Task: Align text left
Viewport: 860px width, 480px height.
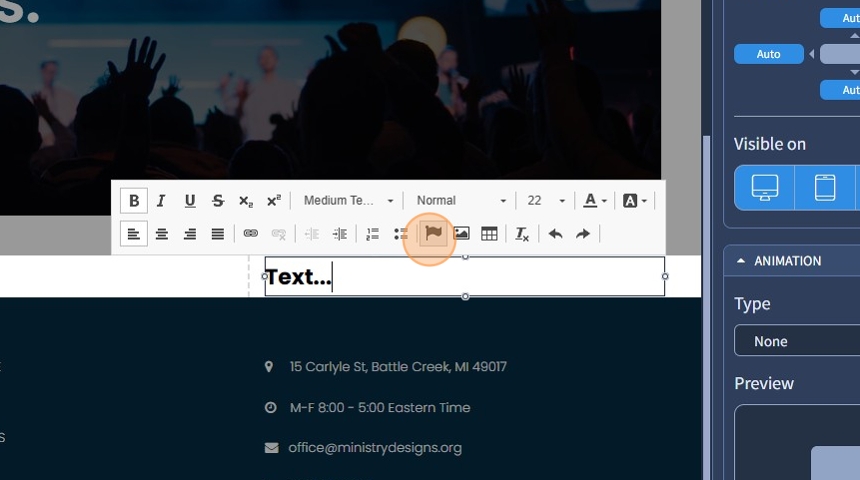Action: pyautogui.click(x=134, y=234)
